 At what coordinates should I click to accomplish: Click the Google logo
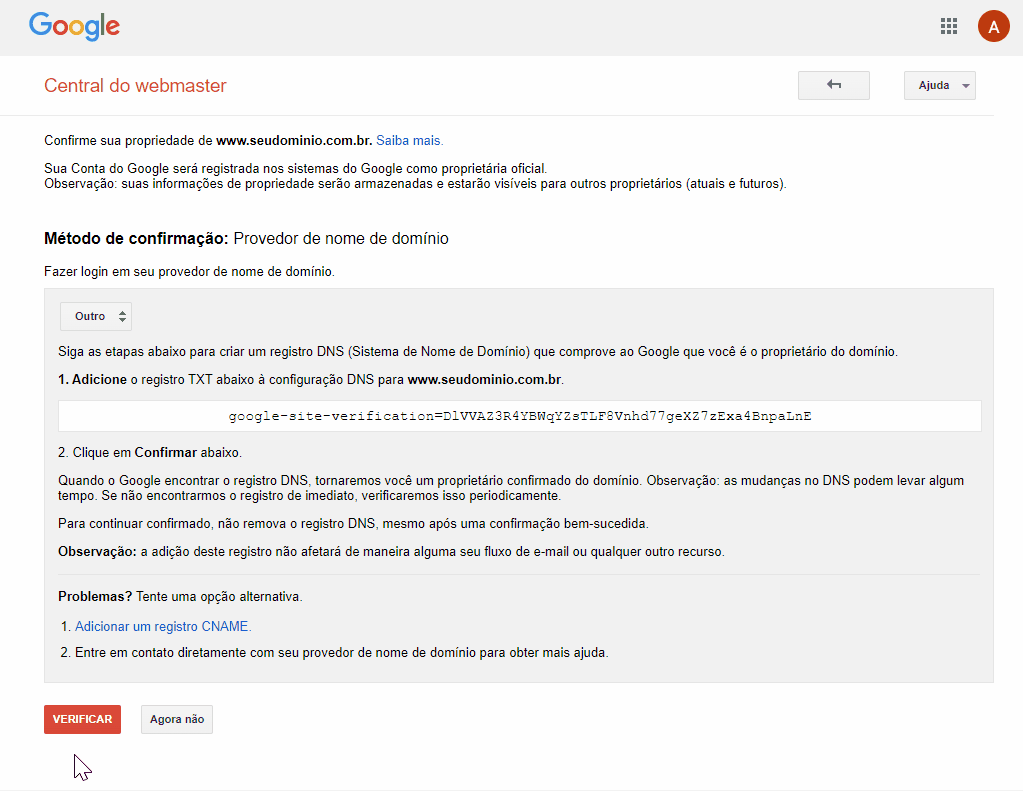74,26
